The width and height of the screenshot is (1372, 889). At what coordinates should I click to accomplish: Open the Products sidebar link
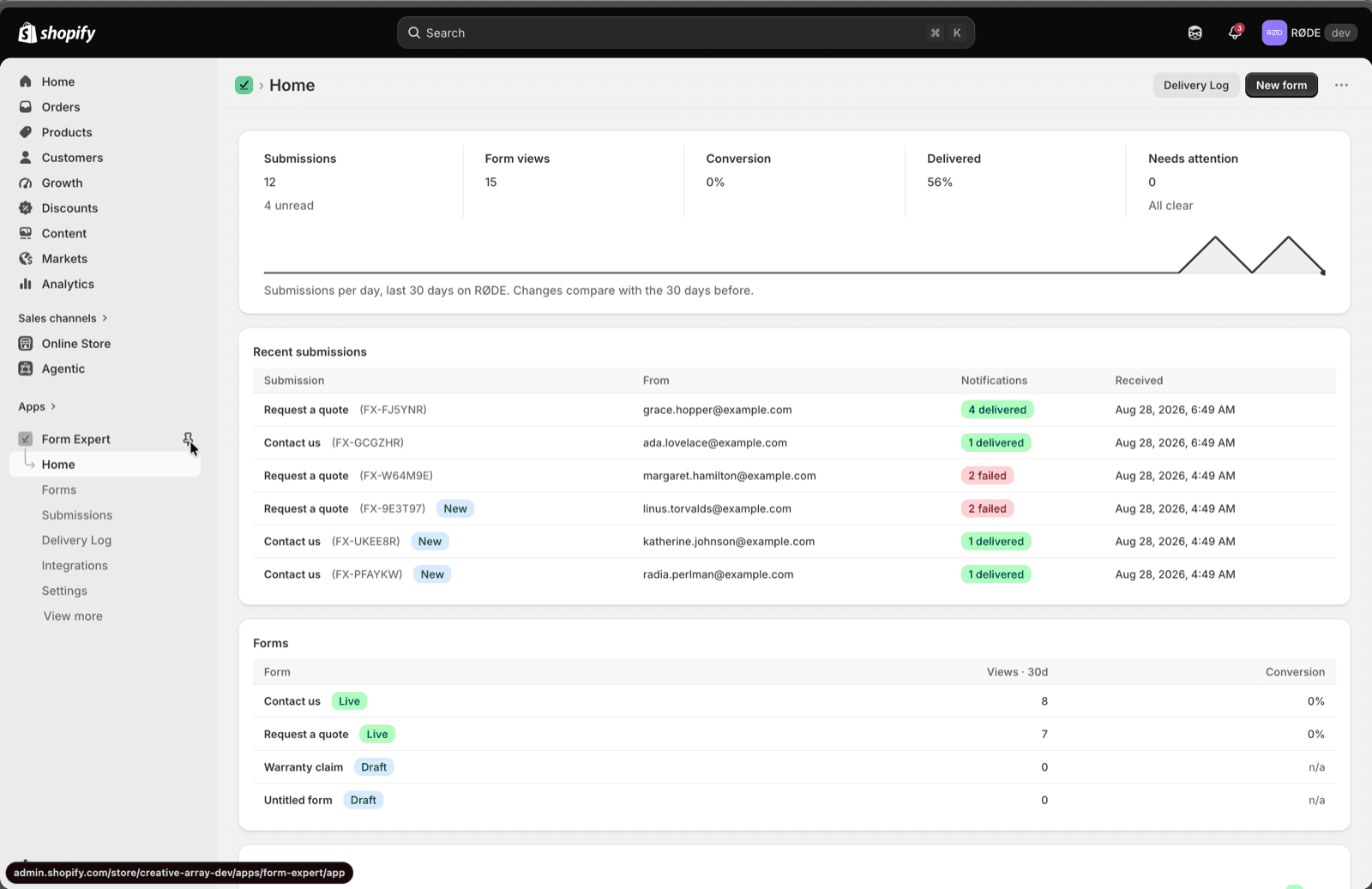67,132
